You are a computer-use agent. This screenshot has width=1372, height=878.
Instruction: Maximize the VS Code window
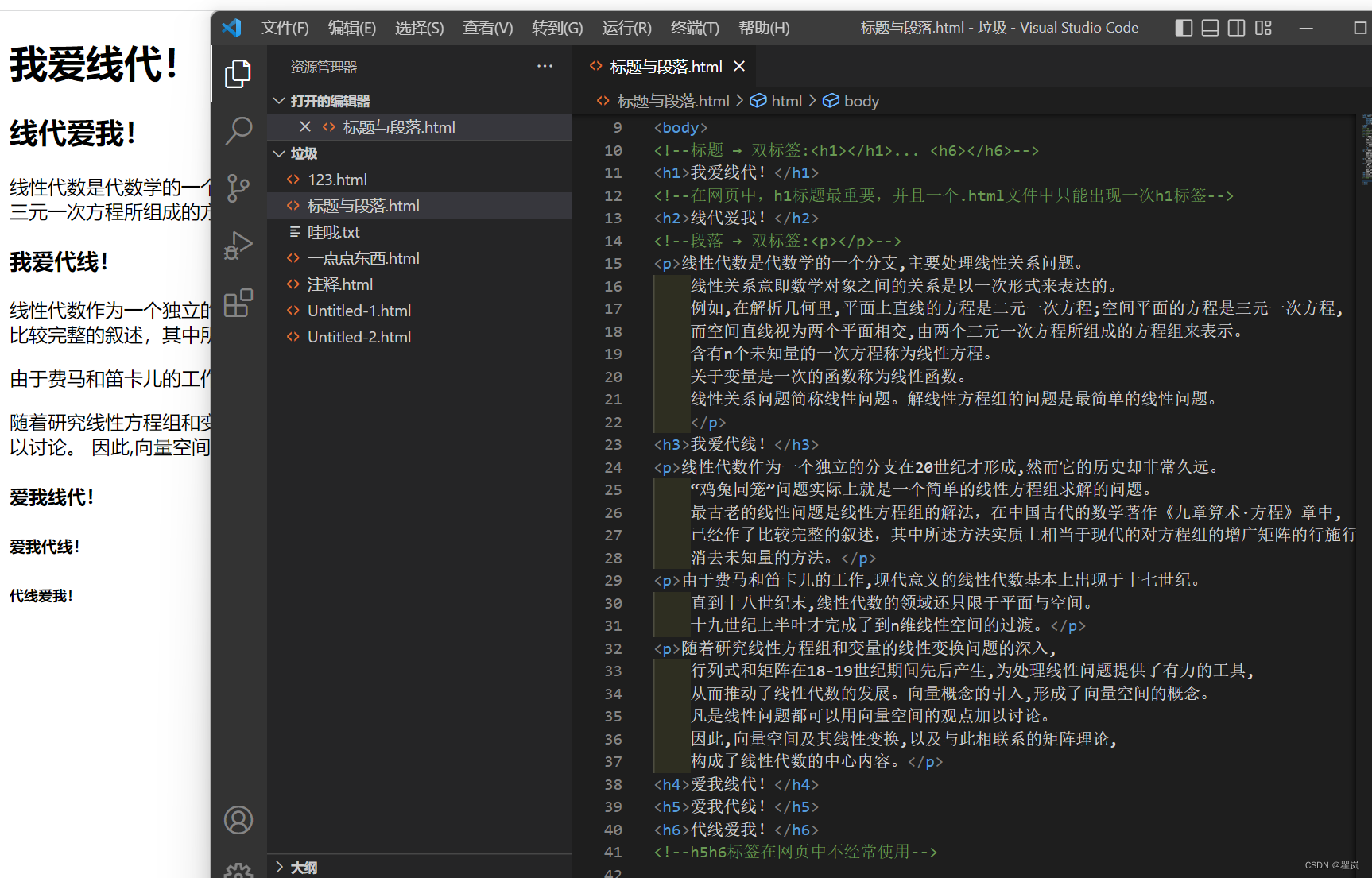[x=1360, y=28]
